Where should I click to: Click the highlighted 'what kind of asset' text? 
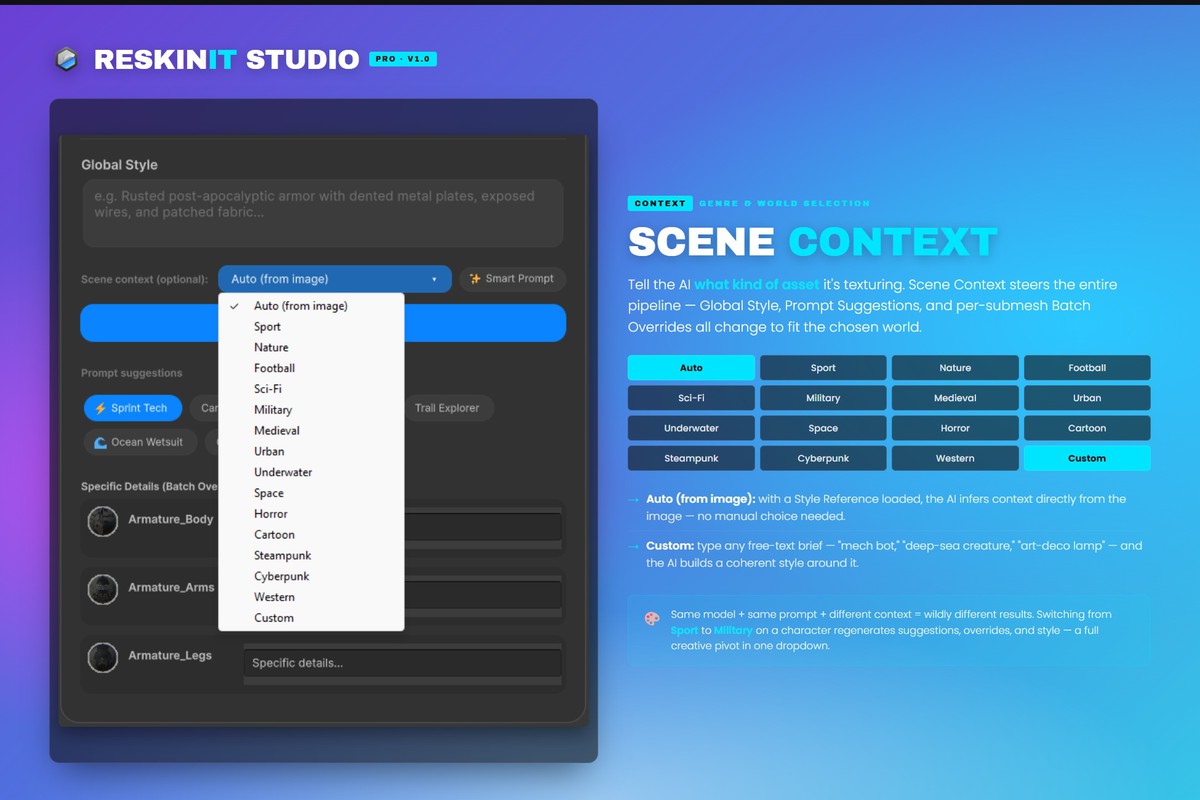pyautogui.click(x=756, y=285)
